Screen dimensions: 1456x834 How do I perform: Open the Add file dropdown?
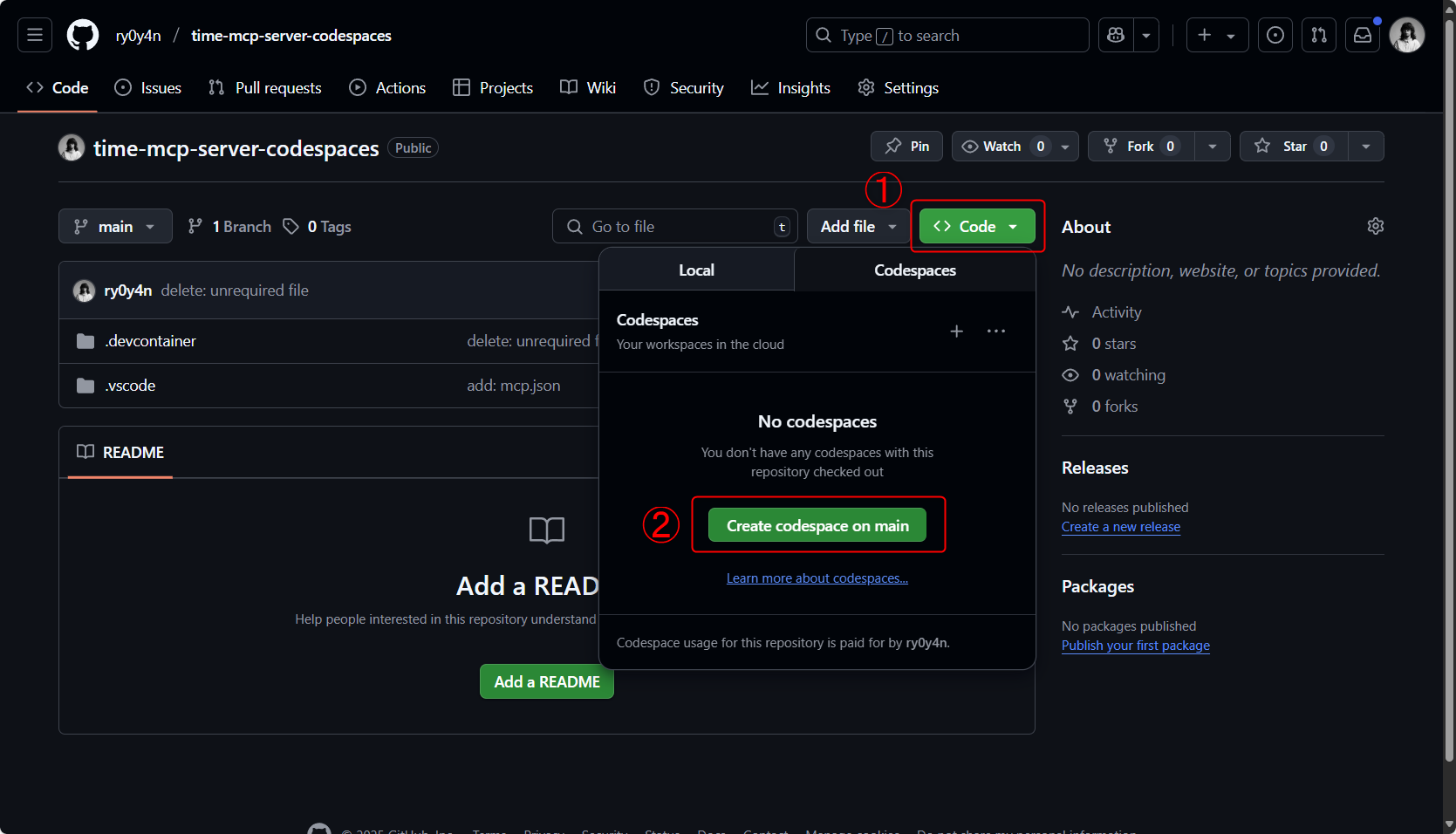pos(859,227)
